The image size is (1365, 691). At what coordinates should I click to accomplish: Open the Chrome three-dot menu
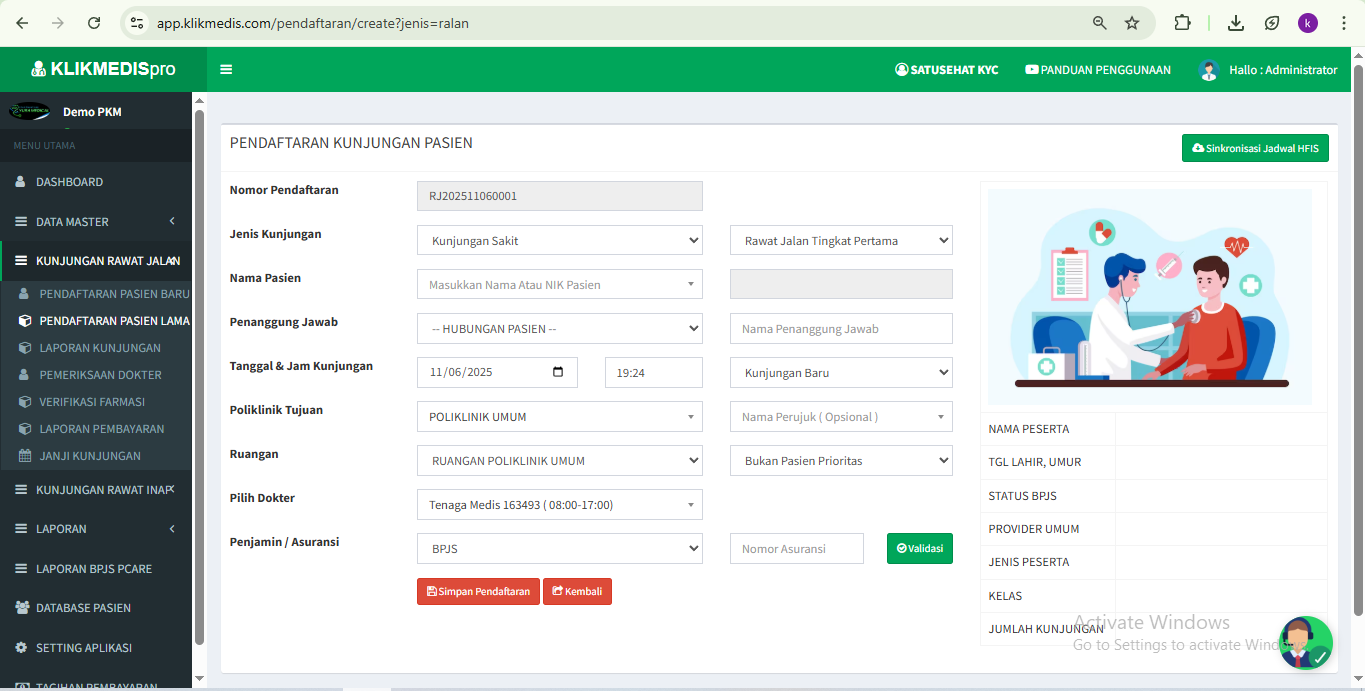click(1343, 23)
